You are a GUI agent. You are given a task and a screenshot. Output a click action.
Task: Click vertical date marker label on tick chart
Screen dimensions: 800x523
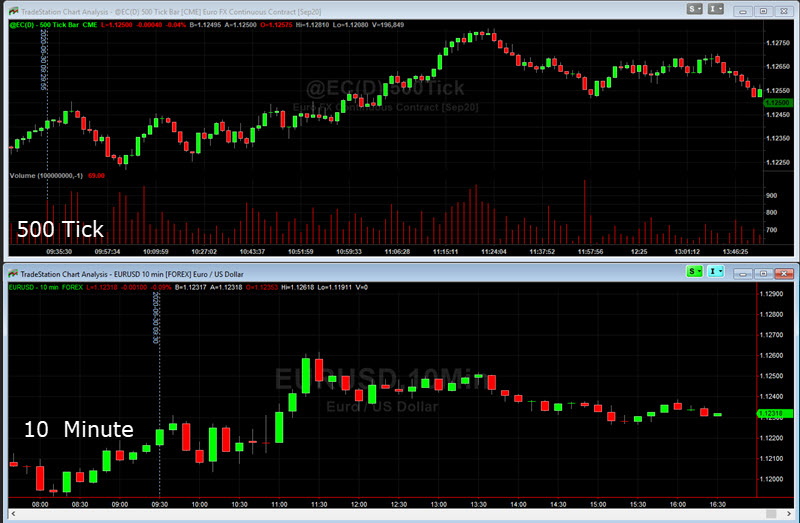44,60
